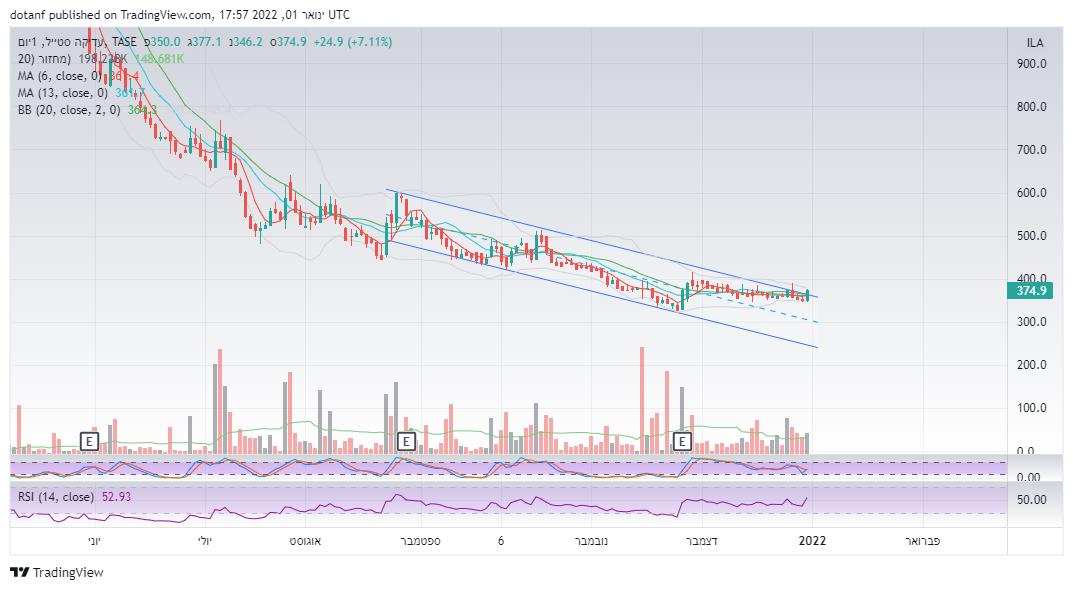Click the 300.0 price axis label
1073x590 pixels.
tap(1031, 322)
